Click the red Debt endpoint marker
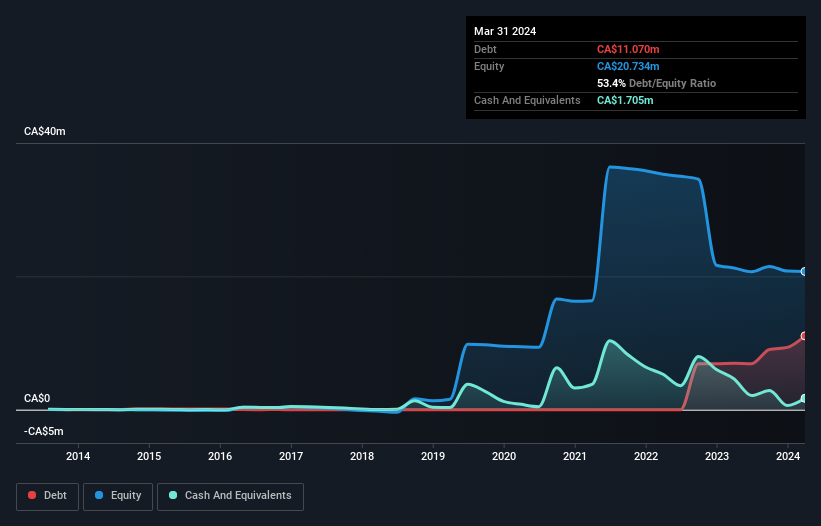821x526 pixels. (804, 336)
